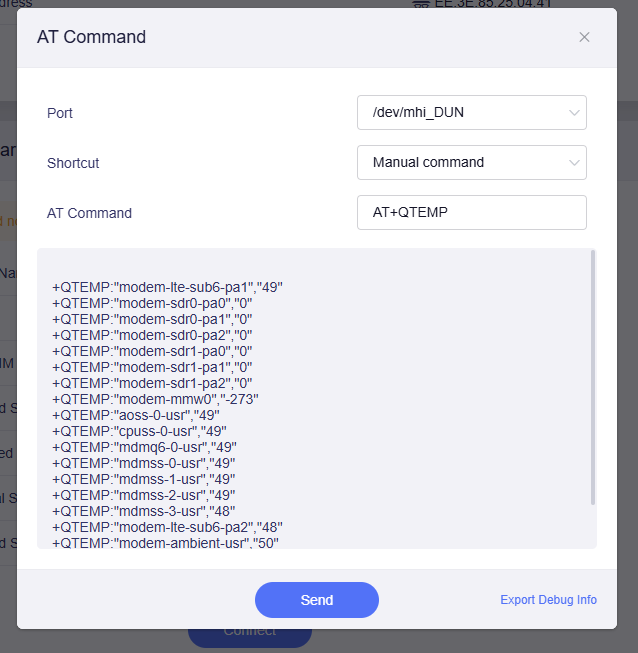Click the modem-sdr1-pa2 result line

(x=152, y=383)
